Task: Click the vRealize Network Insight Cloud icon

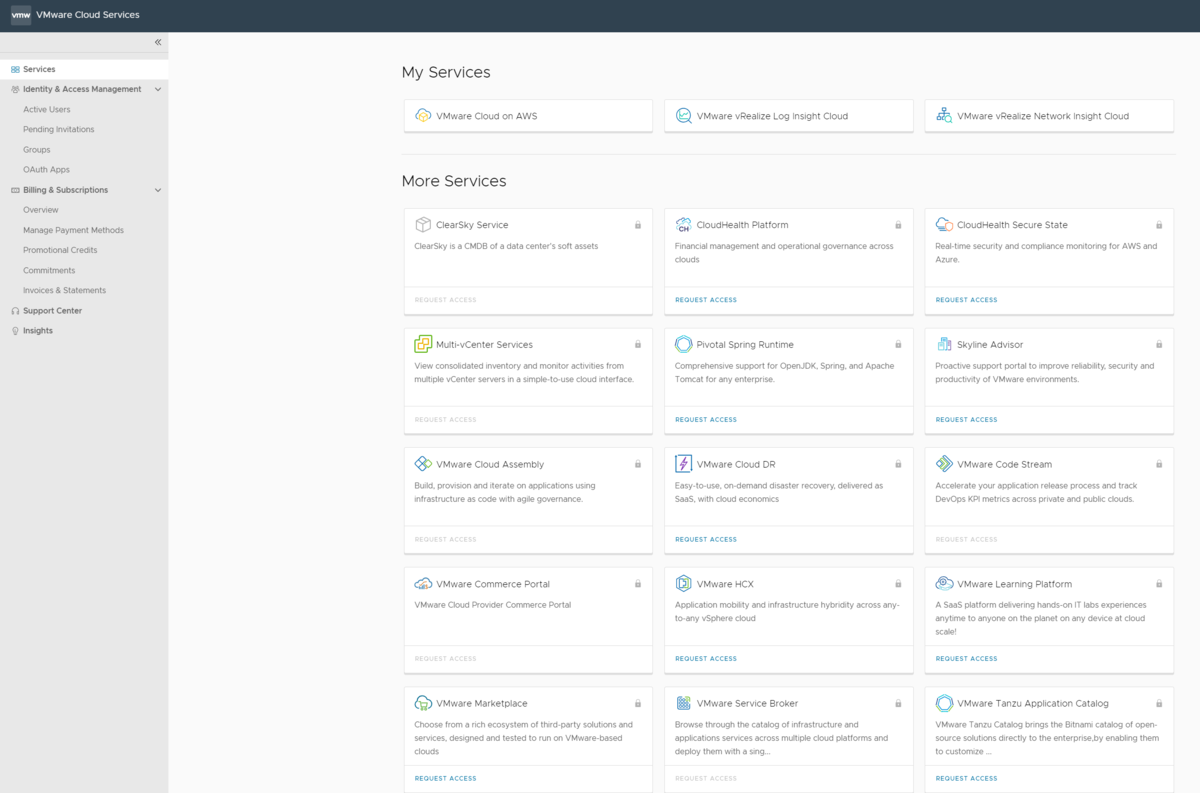Action: (x=944, y=116)
